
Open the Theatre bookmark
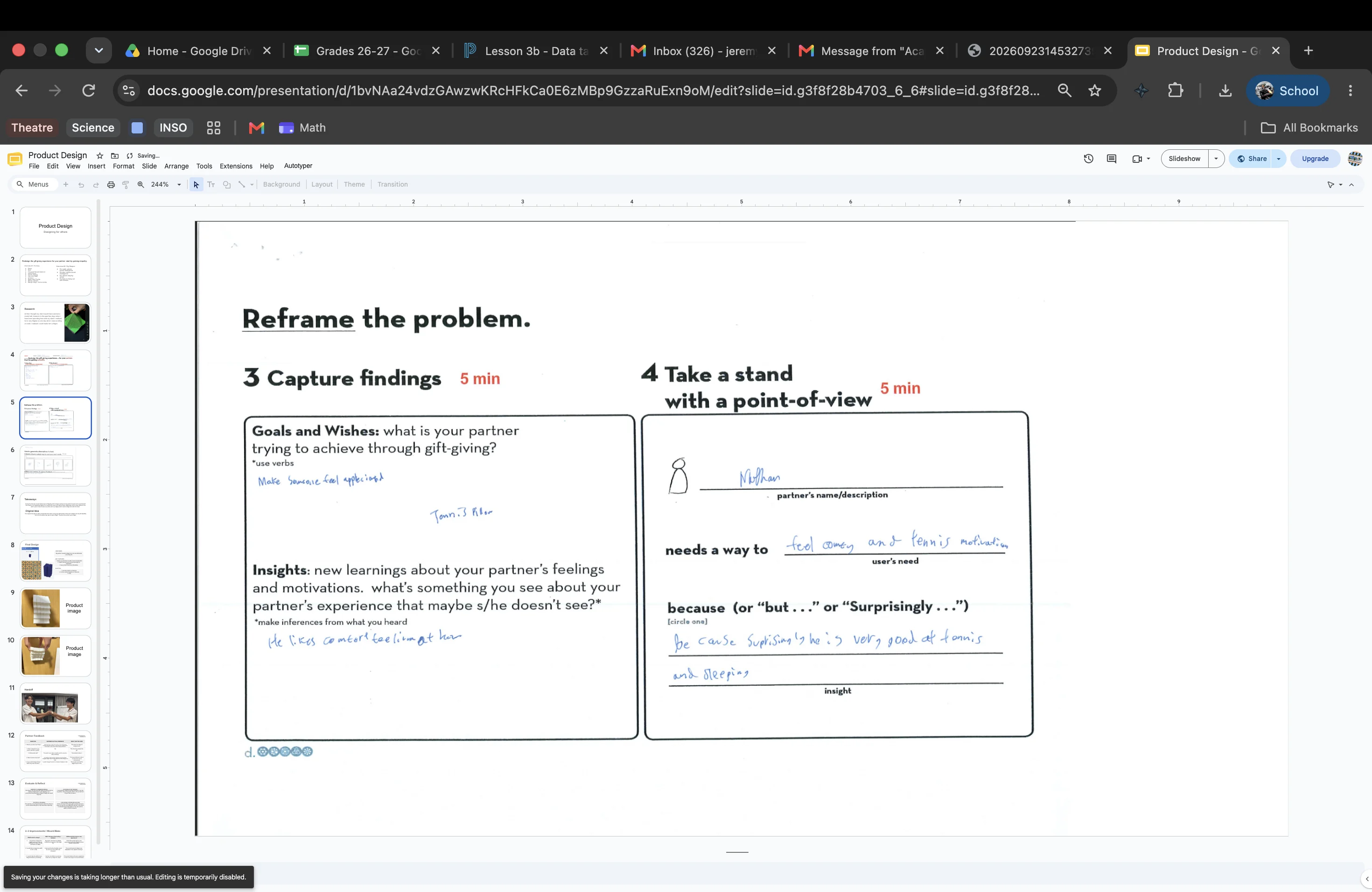(x=32, y=127)
